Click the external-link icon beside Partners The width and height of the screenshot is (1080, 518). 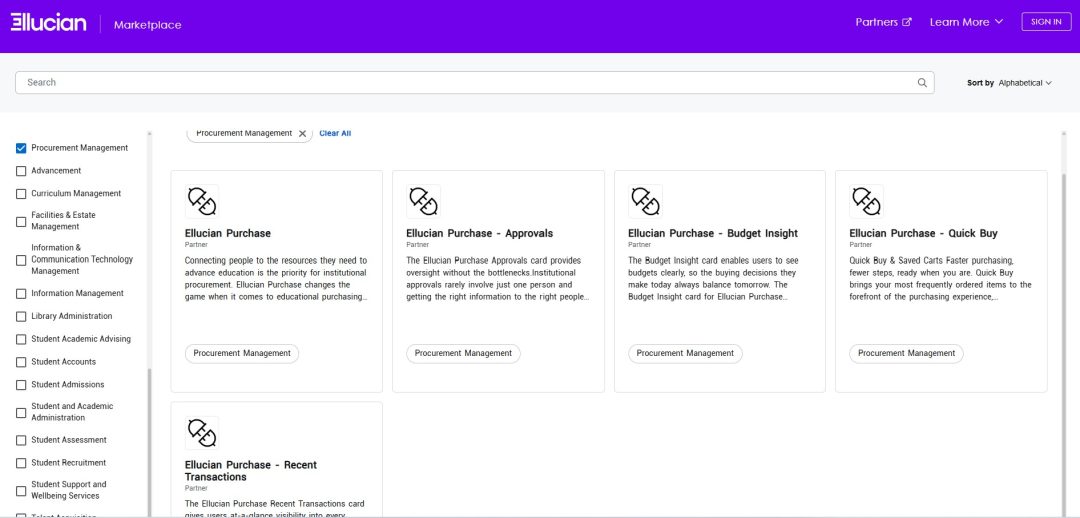[x=906, y=22]
